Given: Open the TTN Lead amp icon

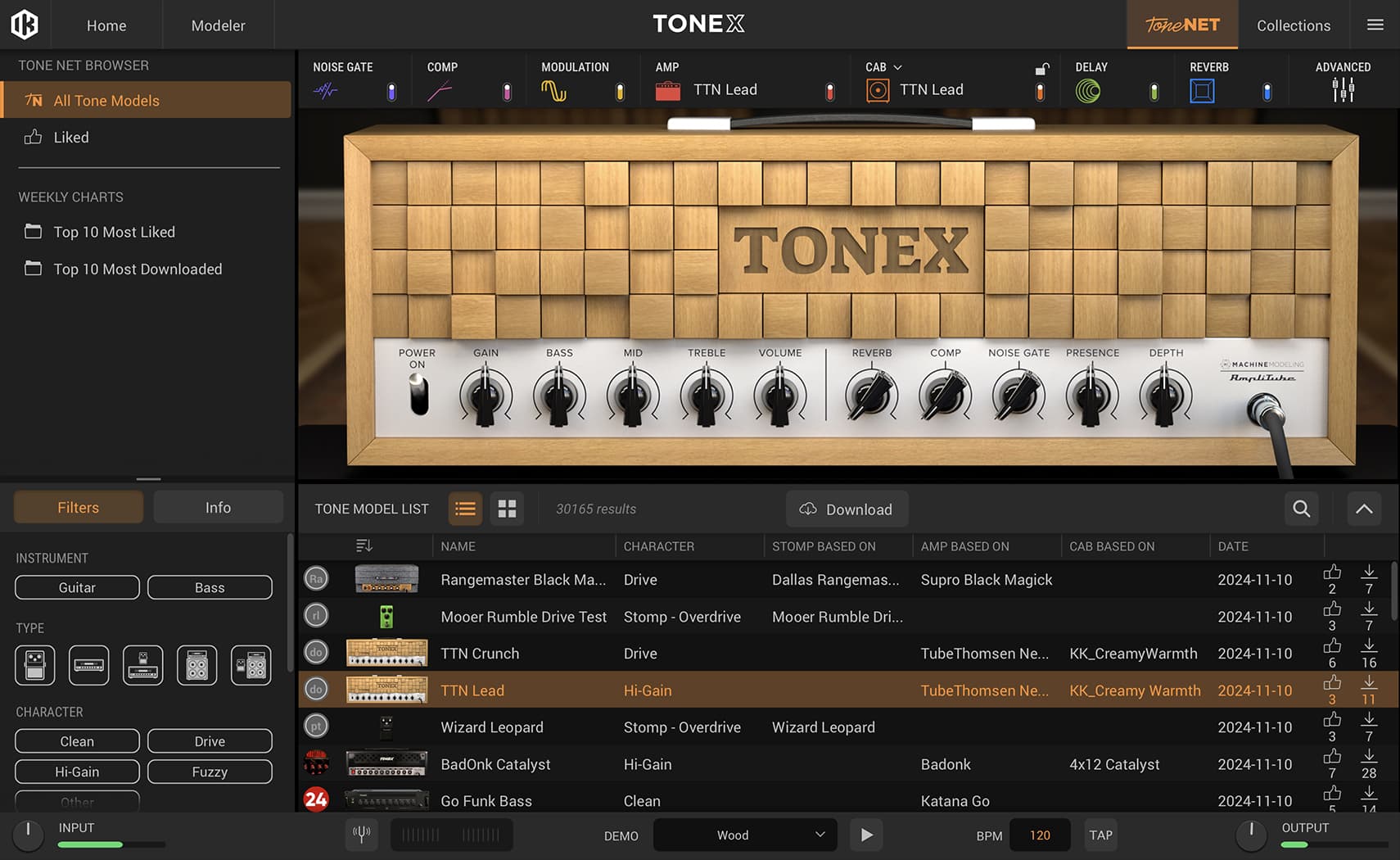Looking at the screenshot, I should [x=668, y=90].
